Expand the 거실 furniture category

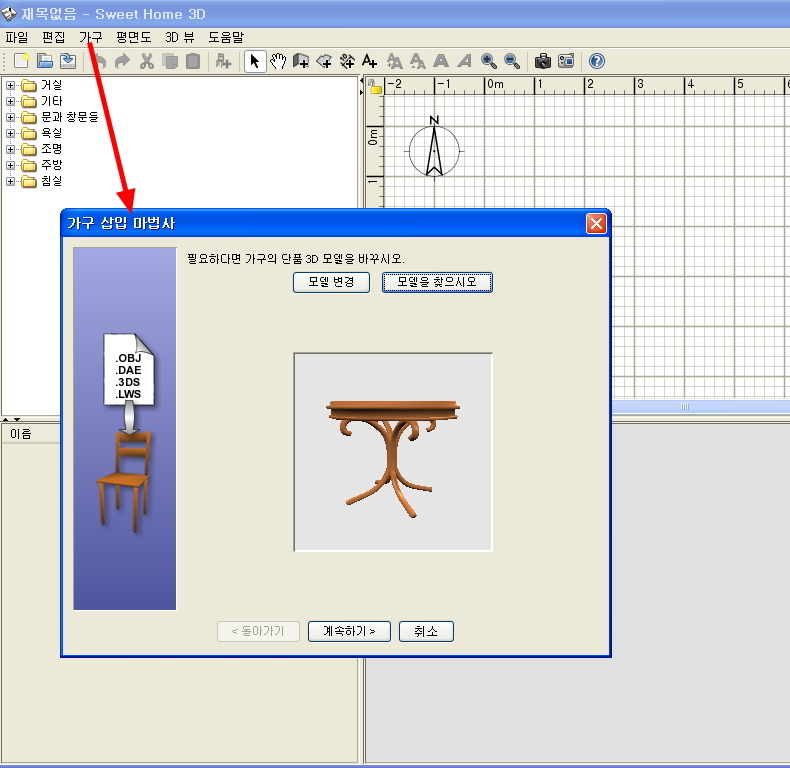click(11, 85)
